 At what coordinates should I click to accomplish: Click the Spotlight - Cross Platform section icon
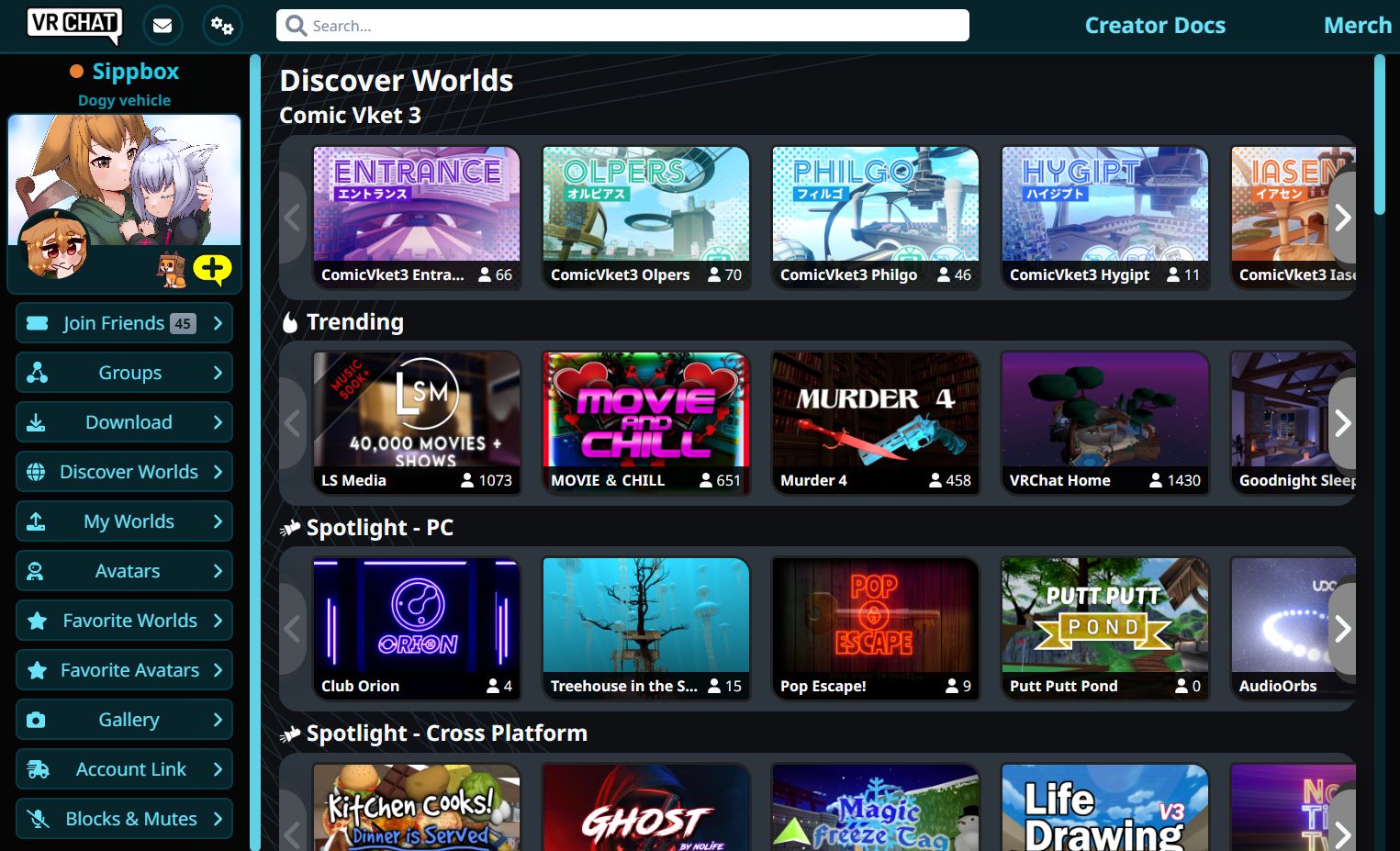[290, 733]
